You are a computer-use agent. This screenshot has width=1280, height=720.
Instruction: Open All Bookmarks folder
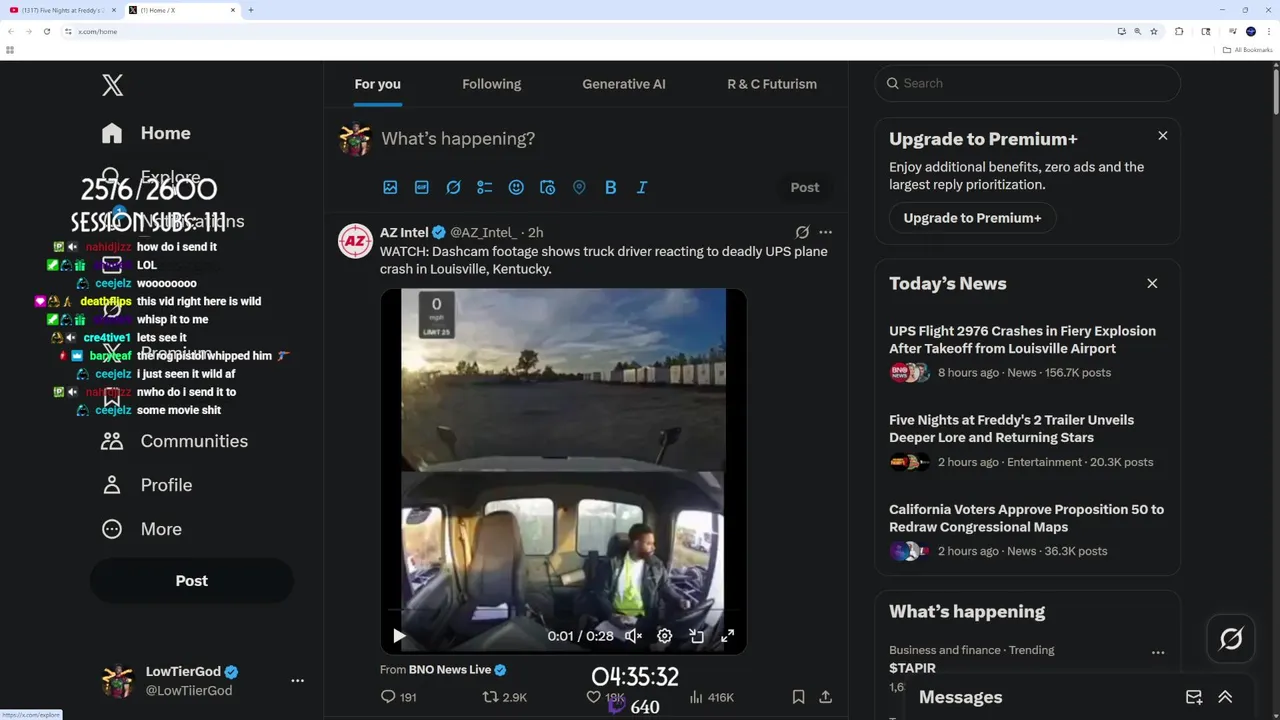tap(1248, 50)
